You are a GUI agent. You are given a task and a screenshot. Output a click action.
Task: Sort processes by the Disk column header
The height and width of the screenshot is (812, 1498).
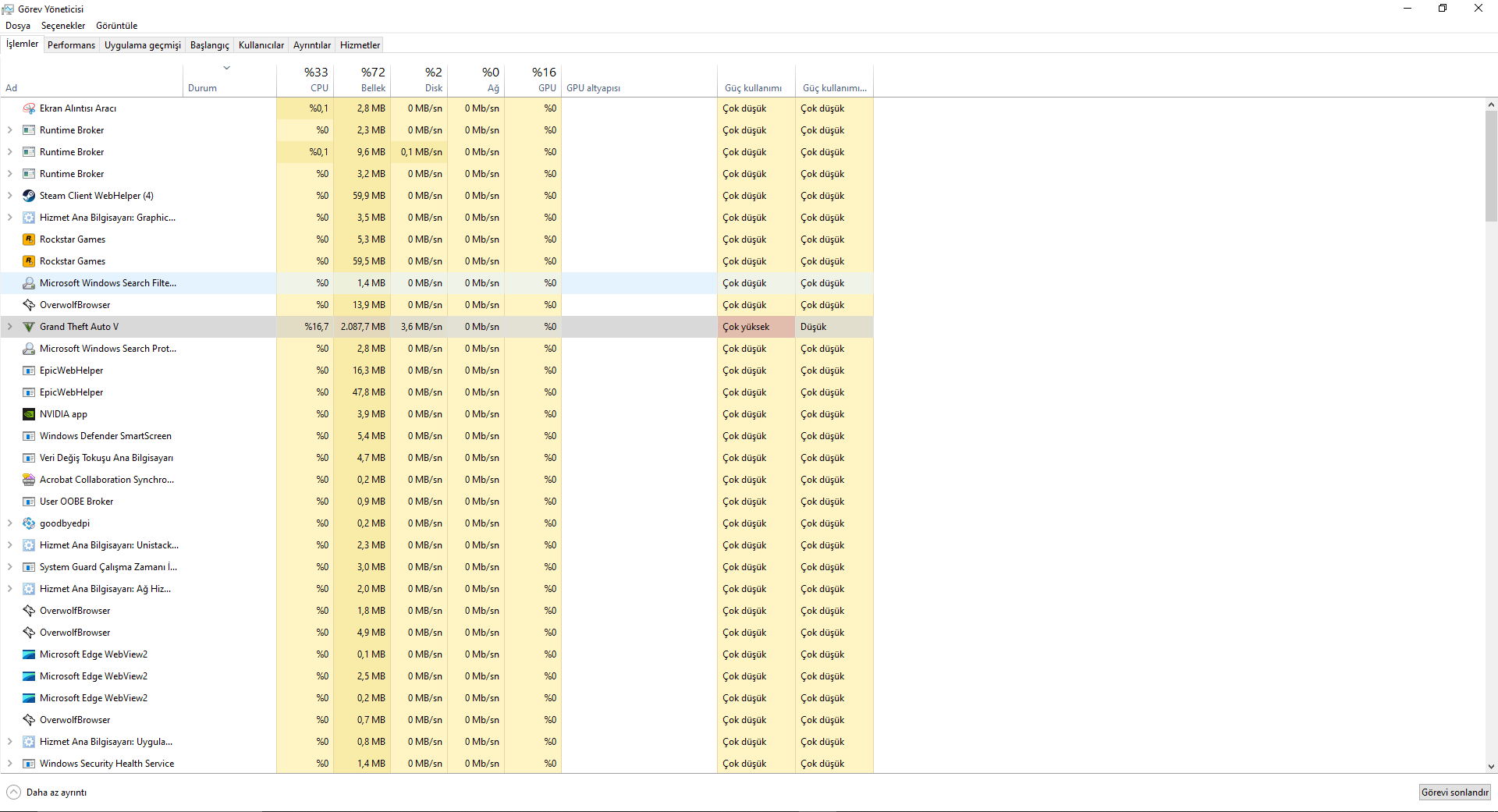pyautogui.click(x=419, y=79)
